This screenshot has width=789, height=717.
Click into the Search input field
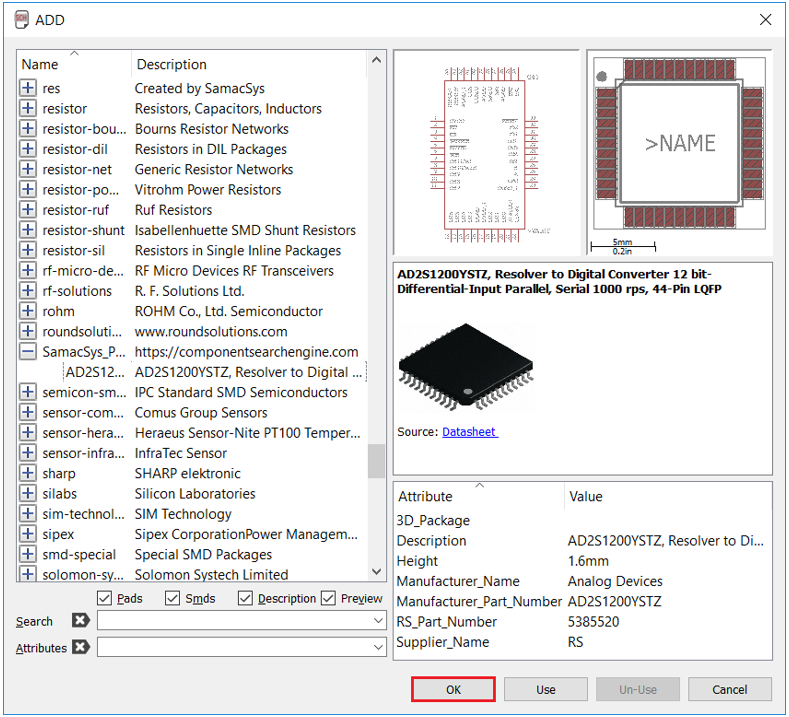coord(235,620)
